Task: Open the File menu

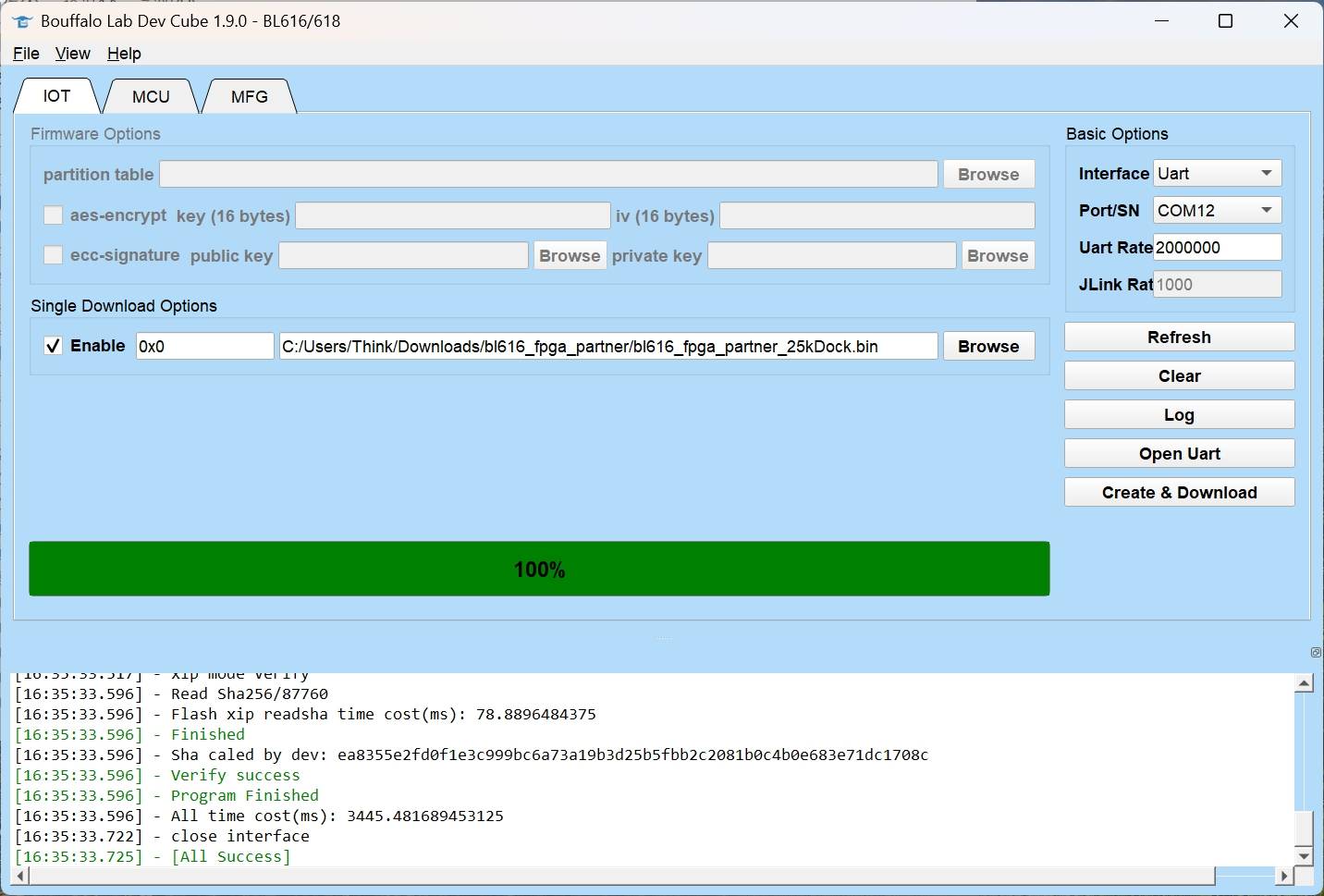Action: pos(26,54)
